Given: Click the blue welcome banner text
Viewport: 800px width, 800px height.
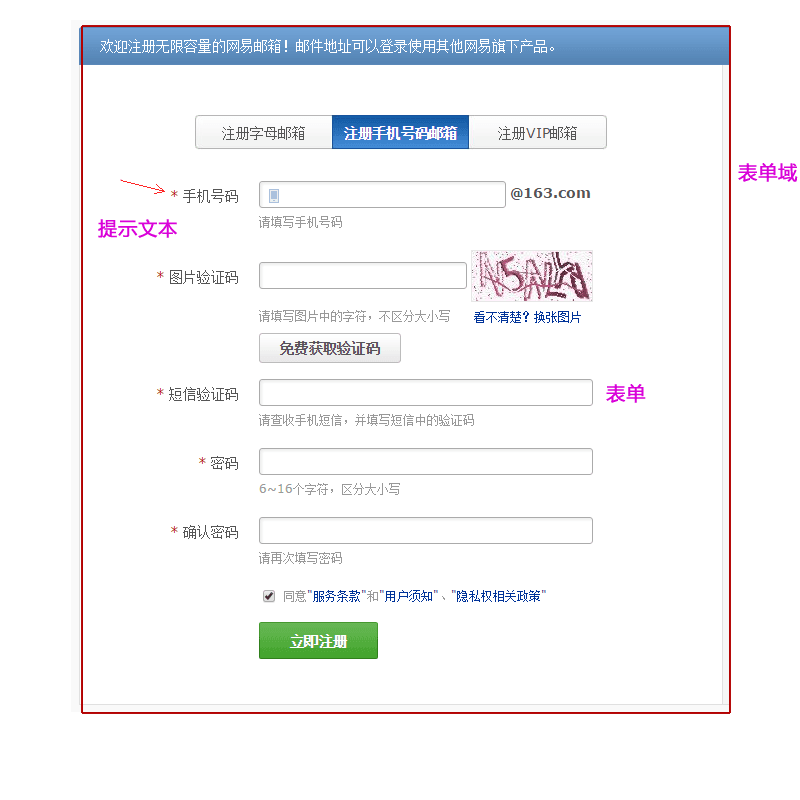Looking at the screenshot, I should tap(327, 46).
